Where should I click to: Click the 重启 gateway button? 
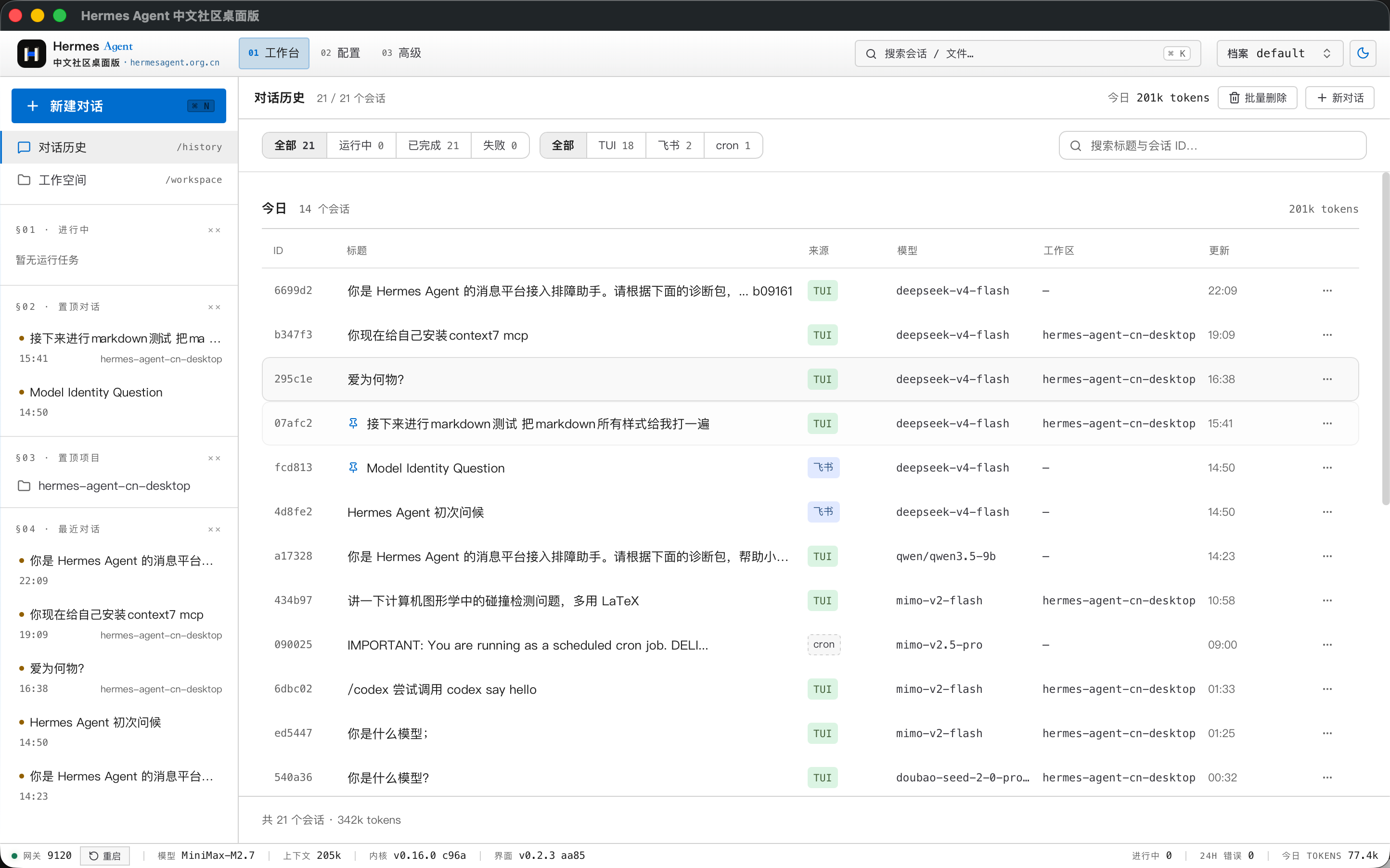point(104,855)
